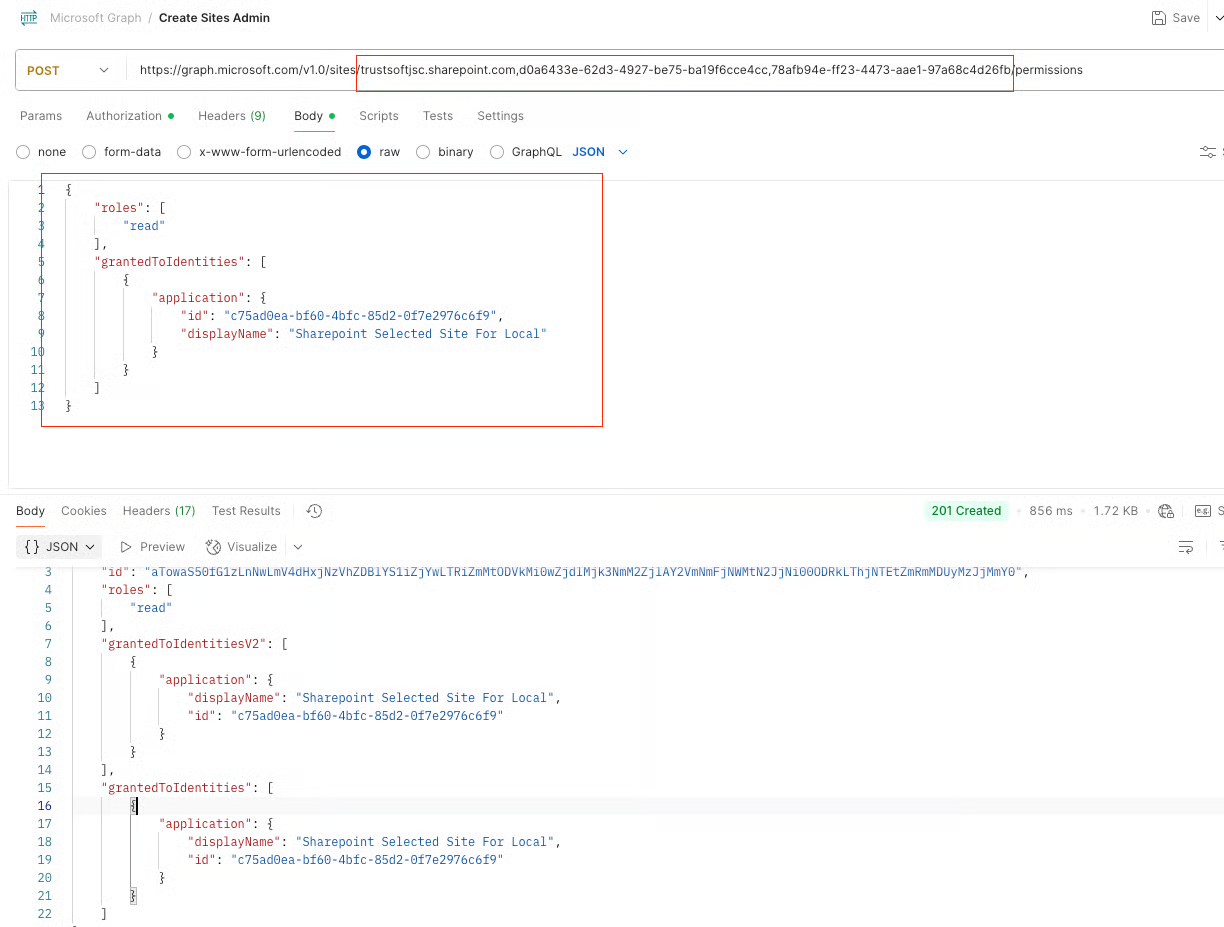
Task: Open the Microsoft Graph breadcrumb link
Action: [x=96, y=18]
